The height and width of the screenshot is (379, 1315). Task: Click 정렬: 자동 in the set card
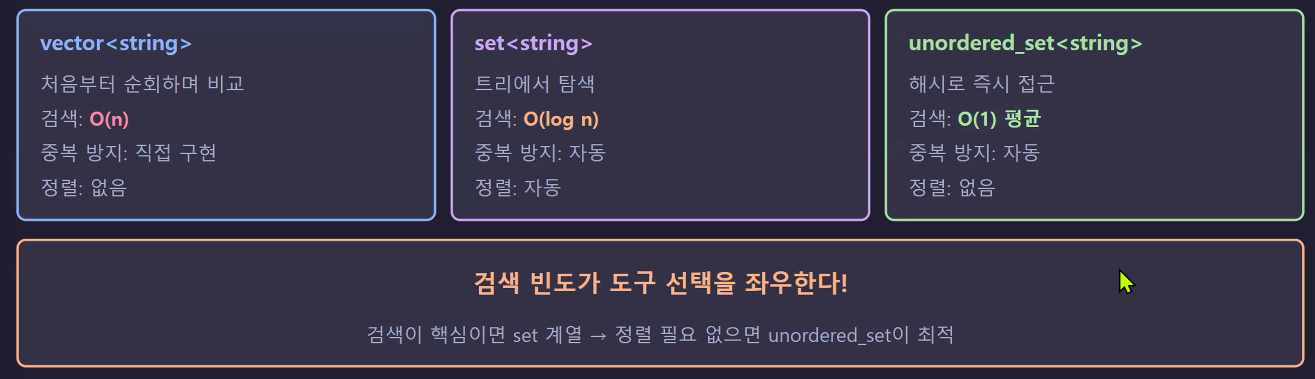pos(518,187)
